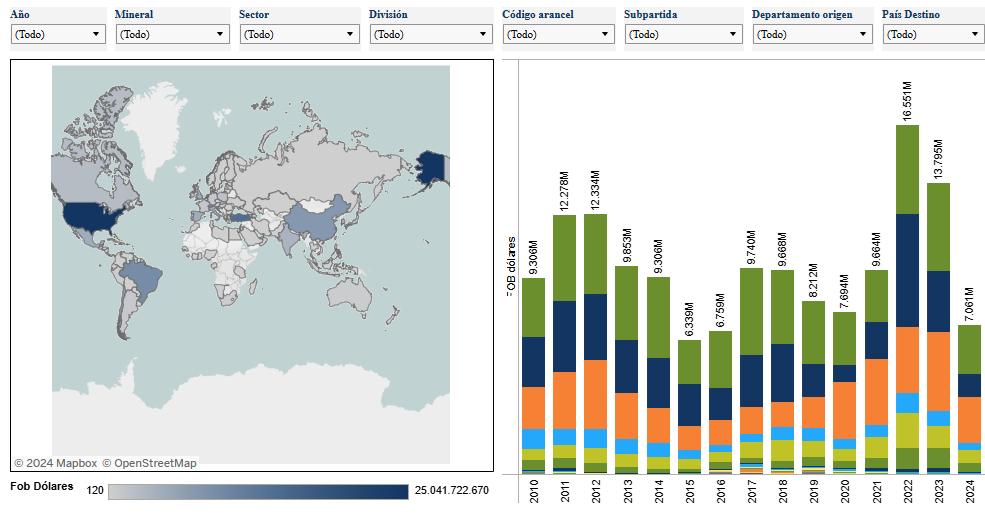Expand the Mineral filter dropdown
985x514 pixels.
(172, 34)
